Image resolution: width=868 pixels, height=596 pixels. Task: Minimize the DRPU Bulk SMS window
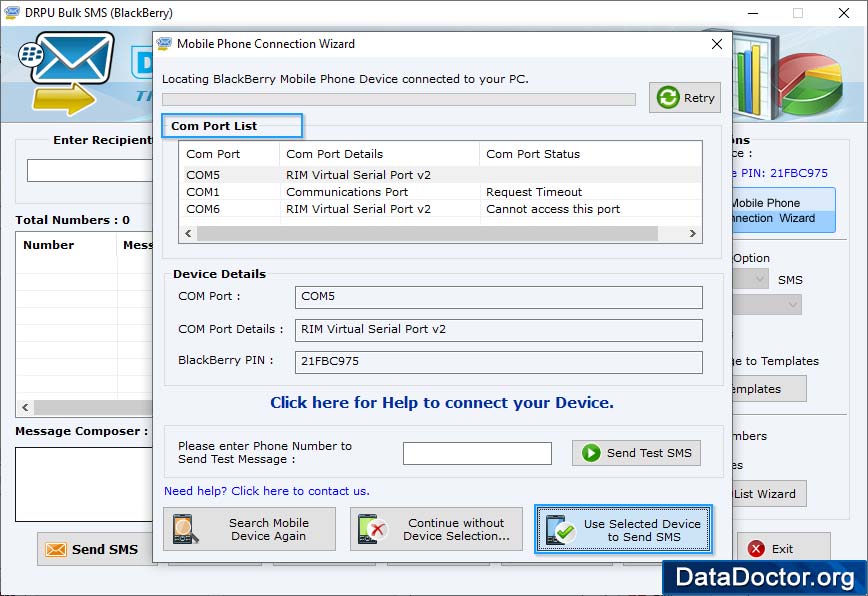click(752, 13)
